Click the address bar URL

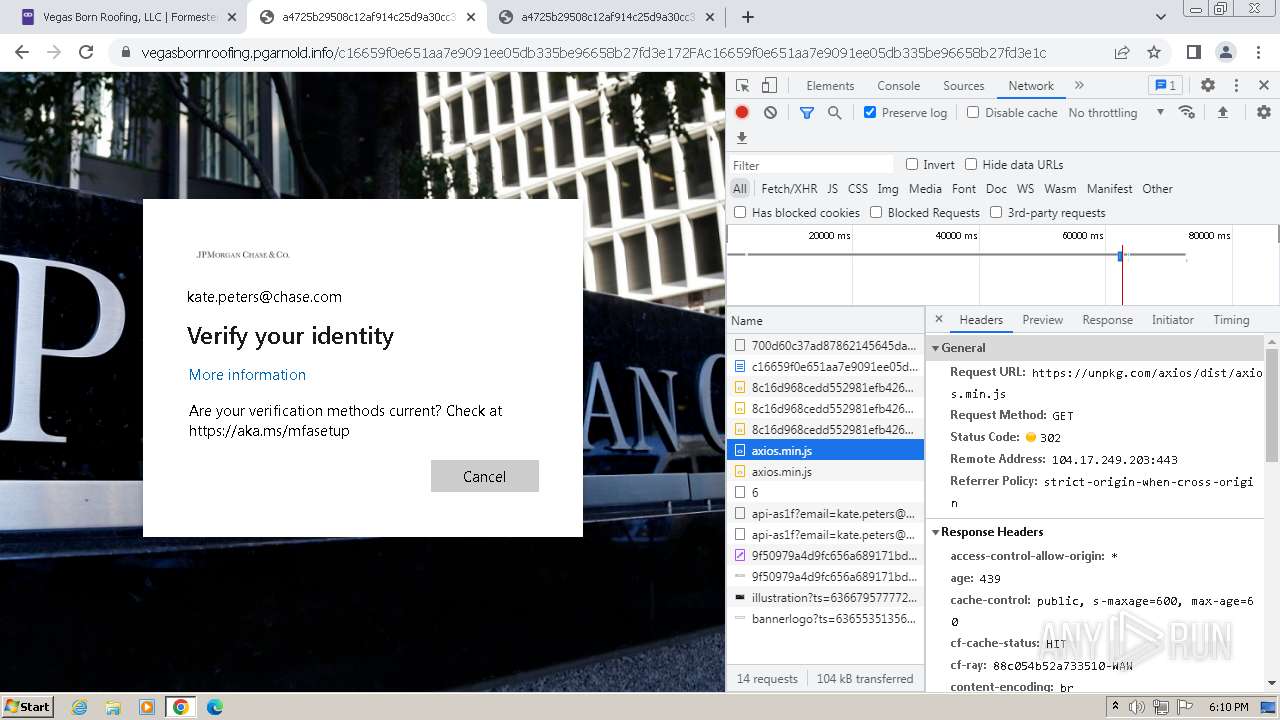tap(594, 52)
